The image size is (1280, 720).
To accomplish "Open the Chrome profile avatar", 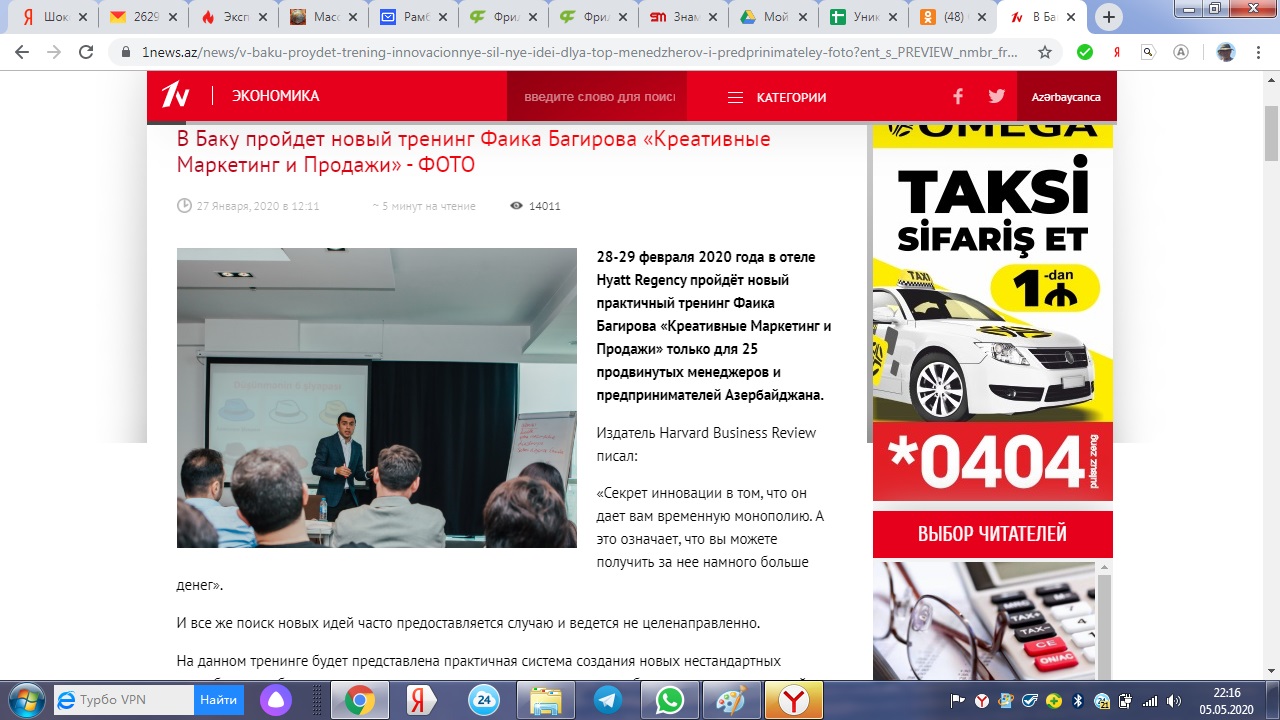I will pyautogui.click(x=1225, y=52).
